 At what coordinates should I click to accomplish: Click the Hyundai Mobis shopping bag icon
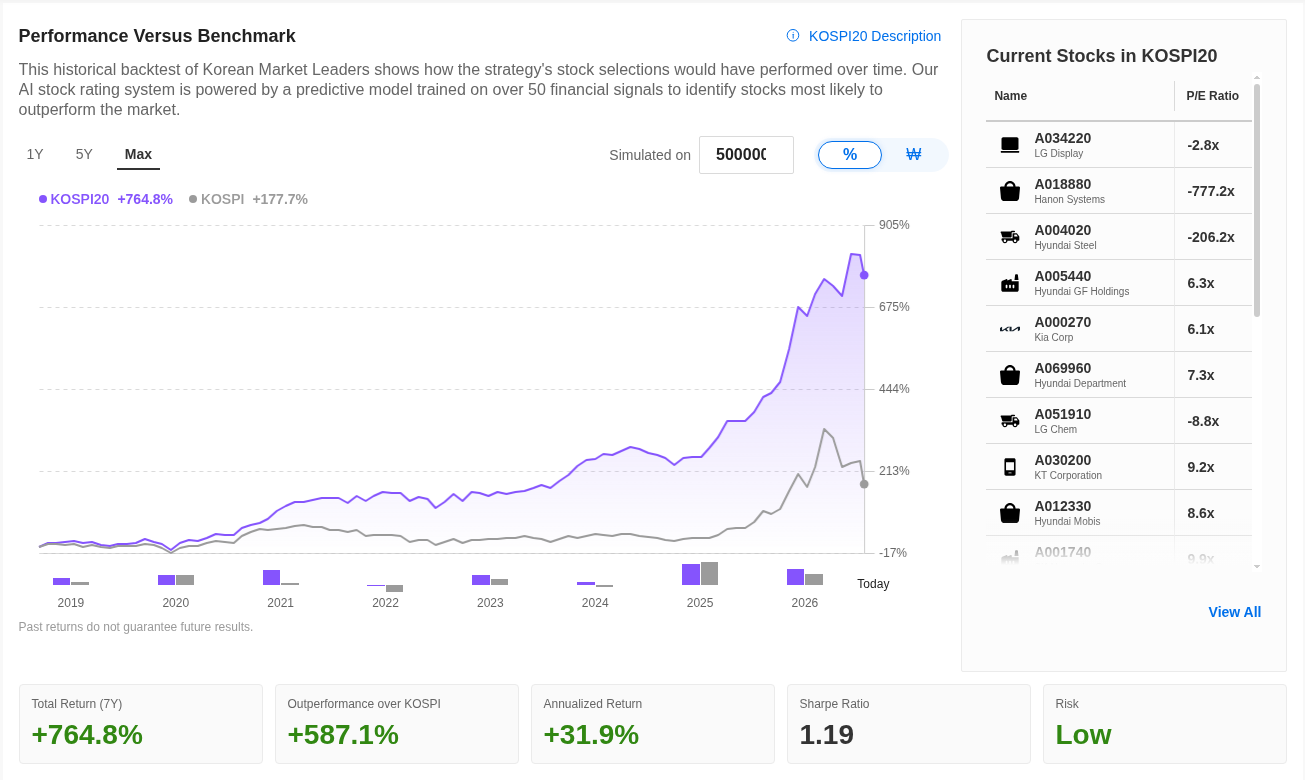(1010, 513)
